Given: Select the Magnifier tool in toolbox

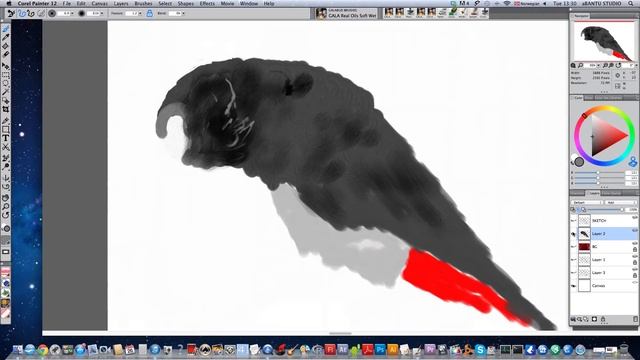Looking at the screenshot, I should tap(6, 206).
